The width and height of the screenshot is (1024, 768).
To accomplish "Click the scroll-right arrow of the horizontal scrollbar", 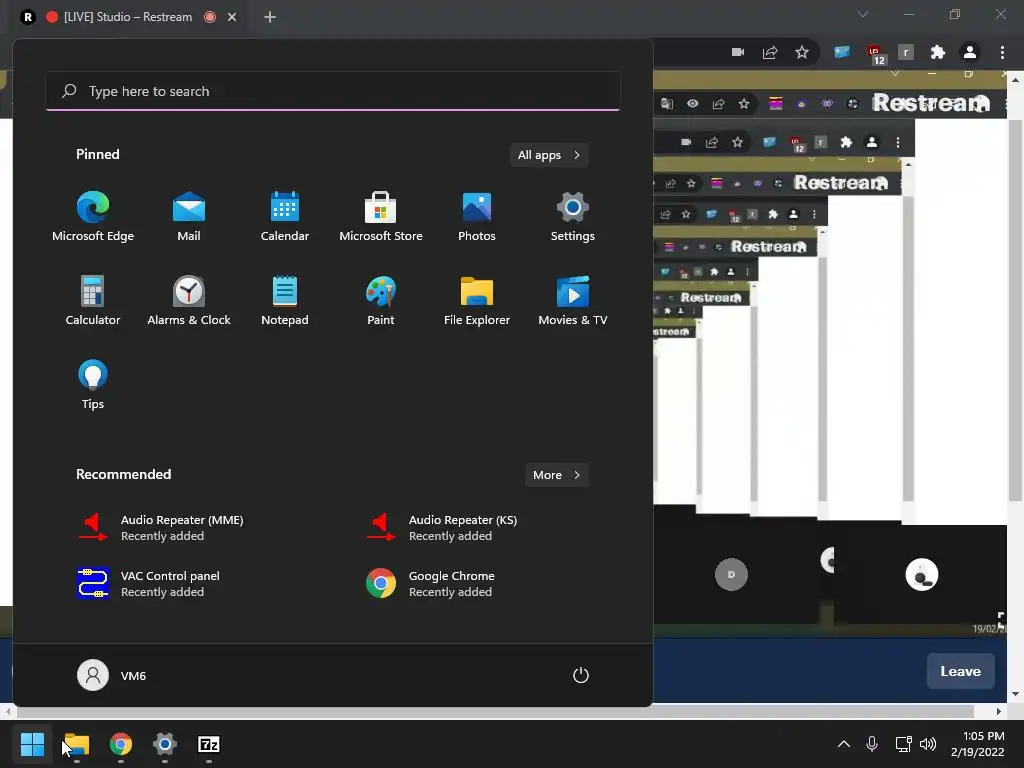I will tap(999, 711).
